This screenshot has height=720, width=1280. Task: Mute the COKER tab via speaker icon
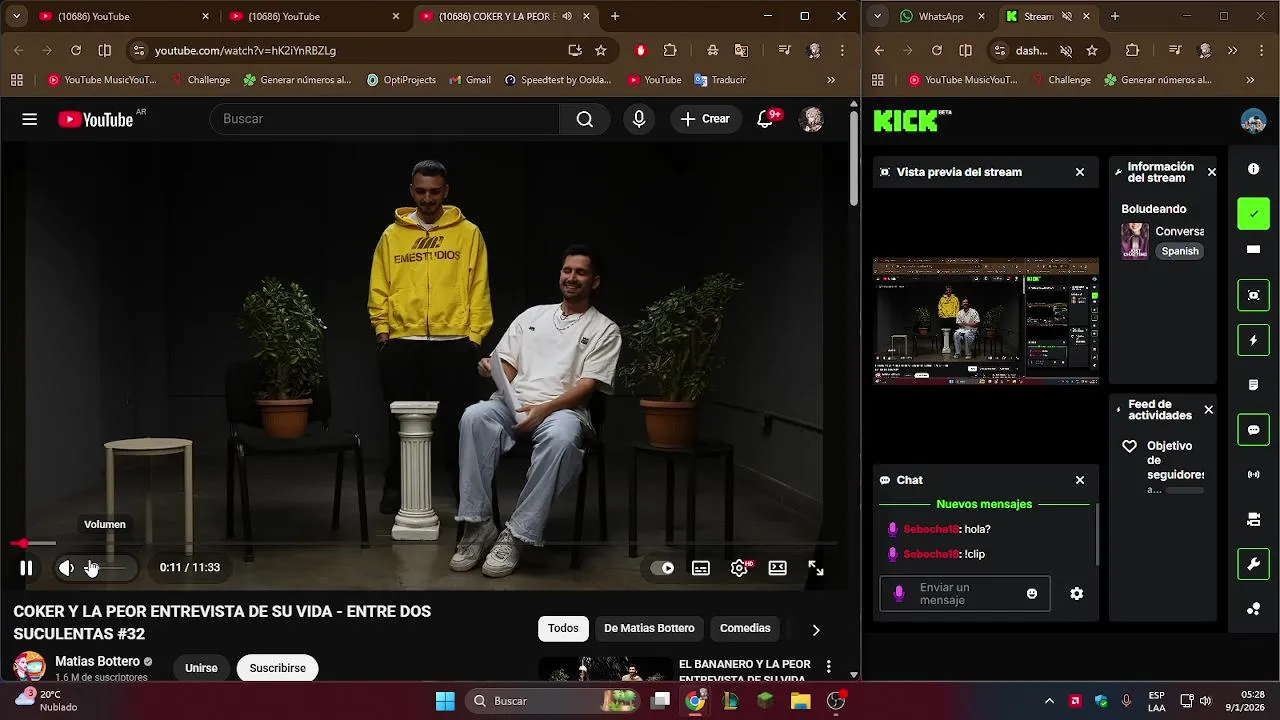click(567, 16)
